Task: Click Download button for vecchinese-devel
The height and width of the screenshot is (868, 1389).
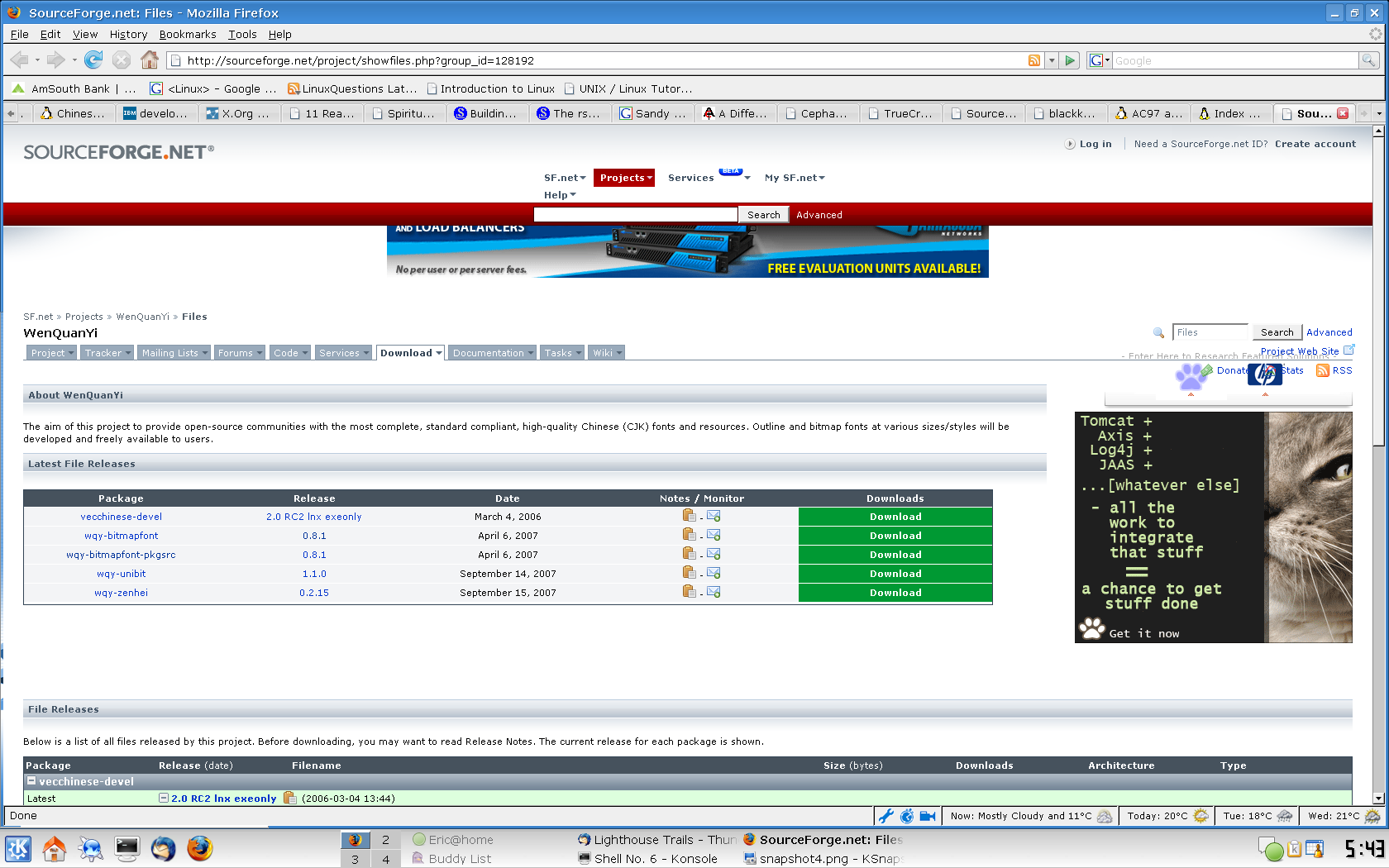Action: click(895, 517)
